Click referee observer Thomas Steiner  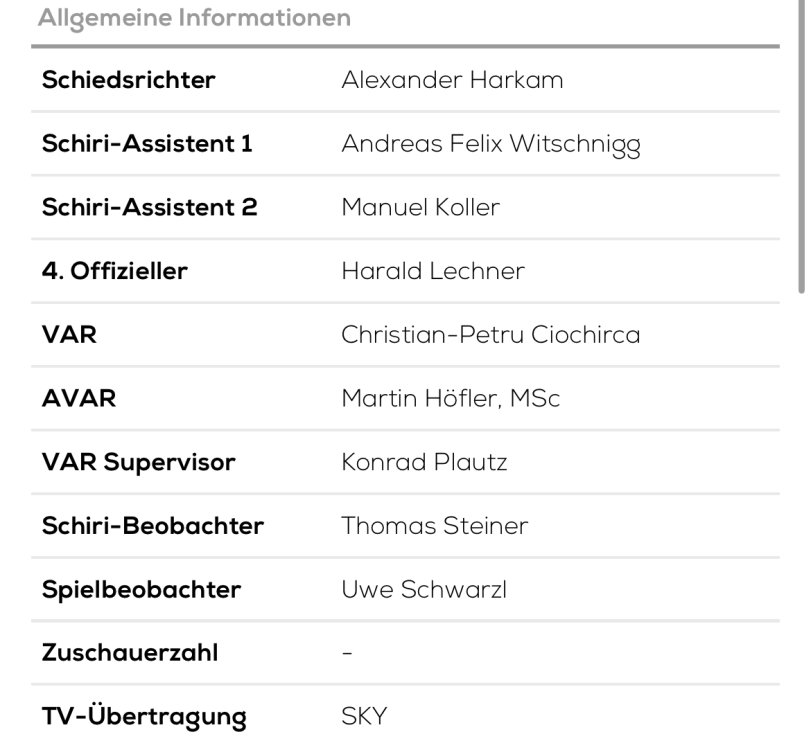[x=434, y=526]
